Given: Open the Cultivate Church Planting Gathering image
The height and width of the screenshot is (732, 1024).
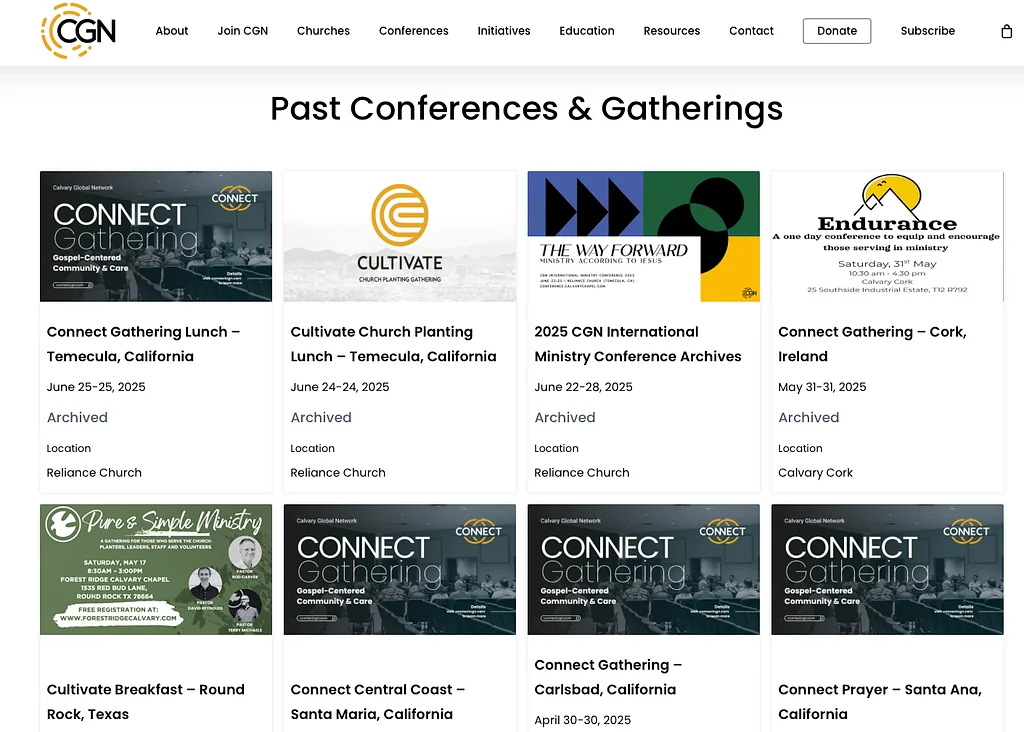Looking at the screenshot, I should (400, 236).
